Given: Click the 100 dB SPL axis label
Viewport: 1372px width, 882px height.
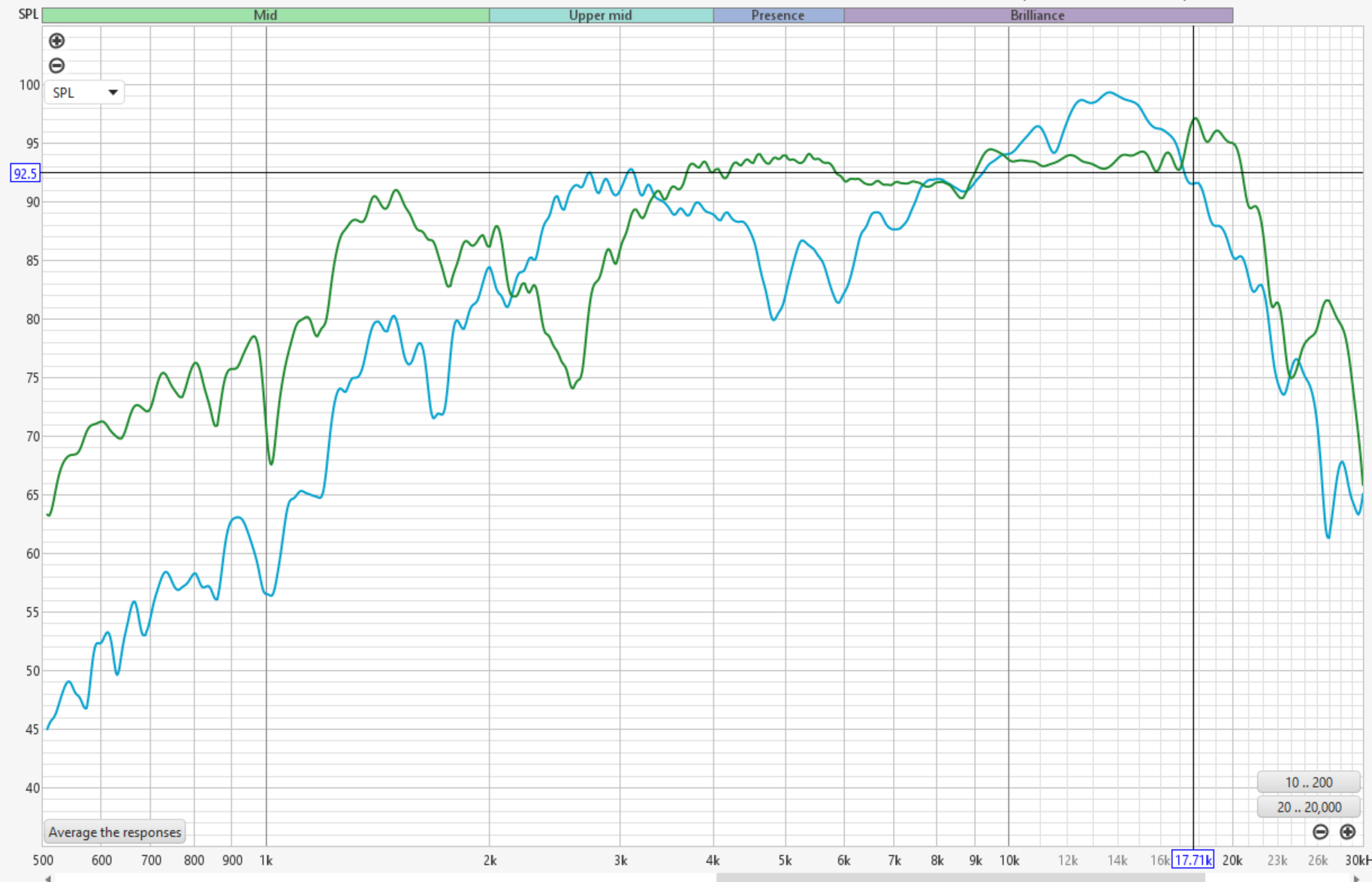Looking at the screenshot, I should coord(29,85).
